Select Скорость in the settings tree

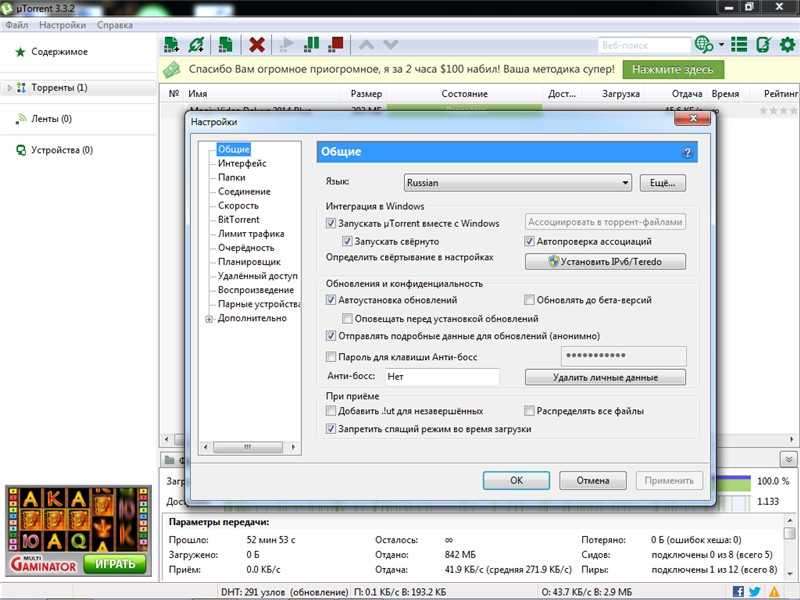[x=238, y=205]
